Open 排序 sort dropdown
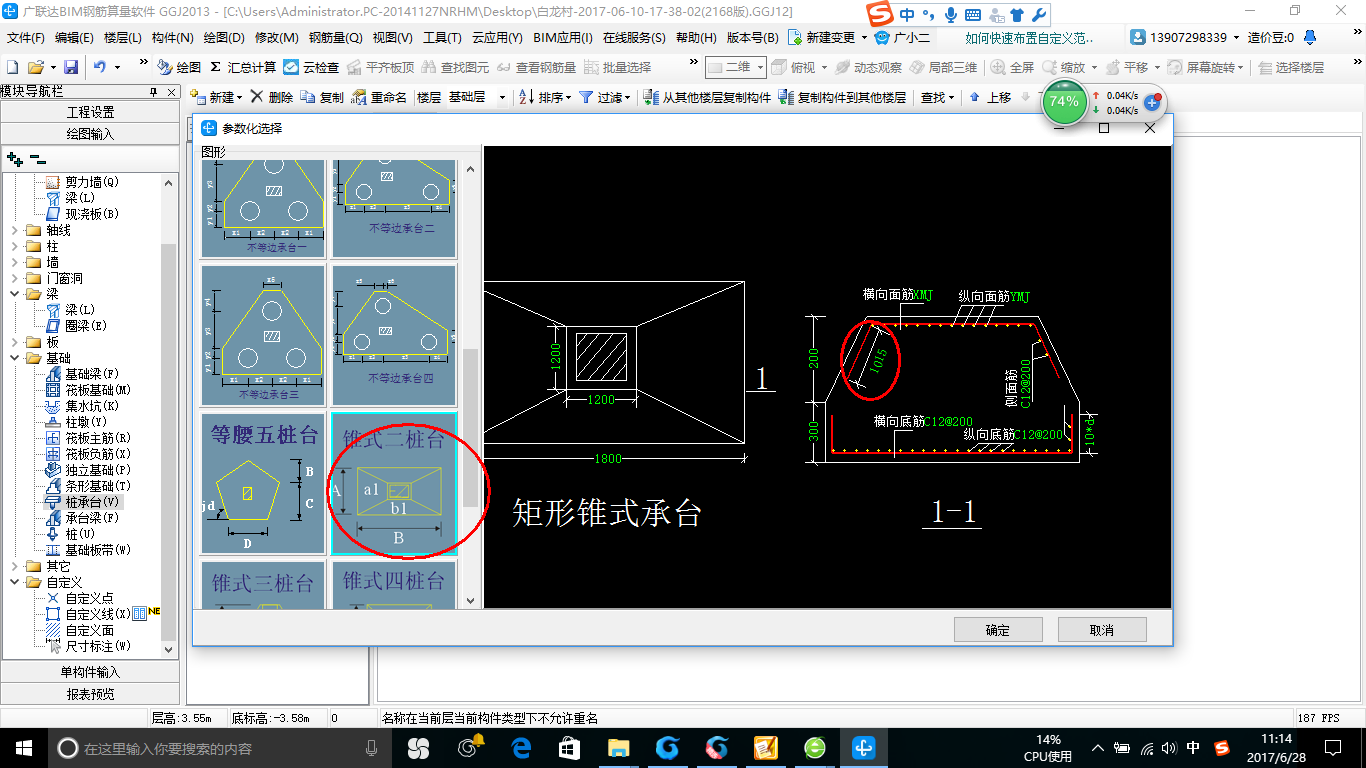 (x=568, y=98)
